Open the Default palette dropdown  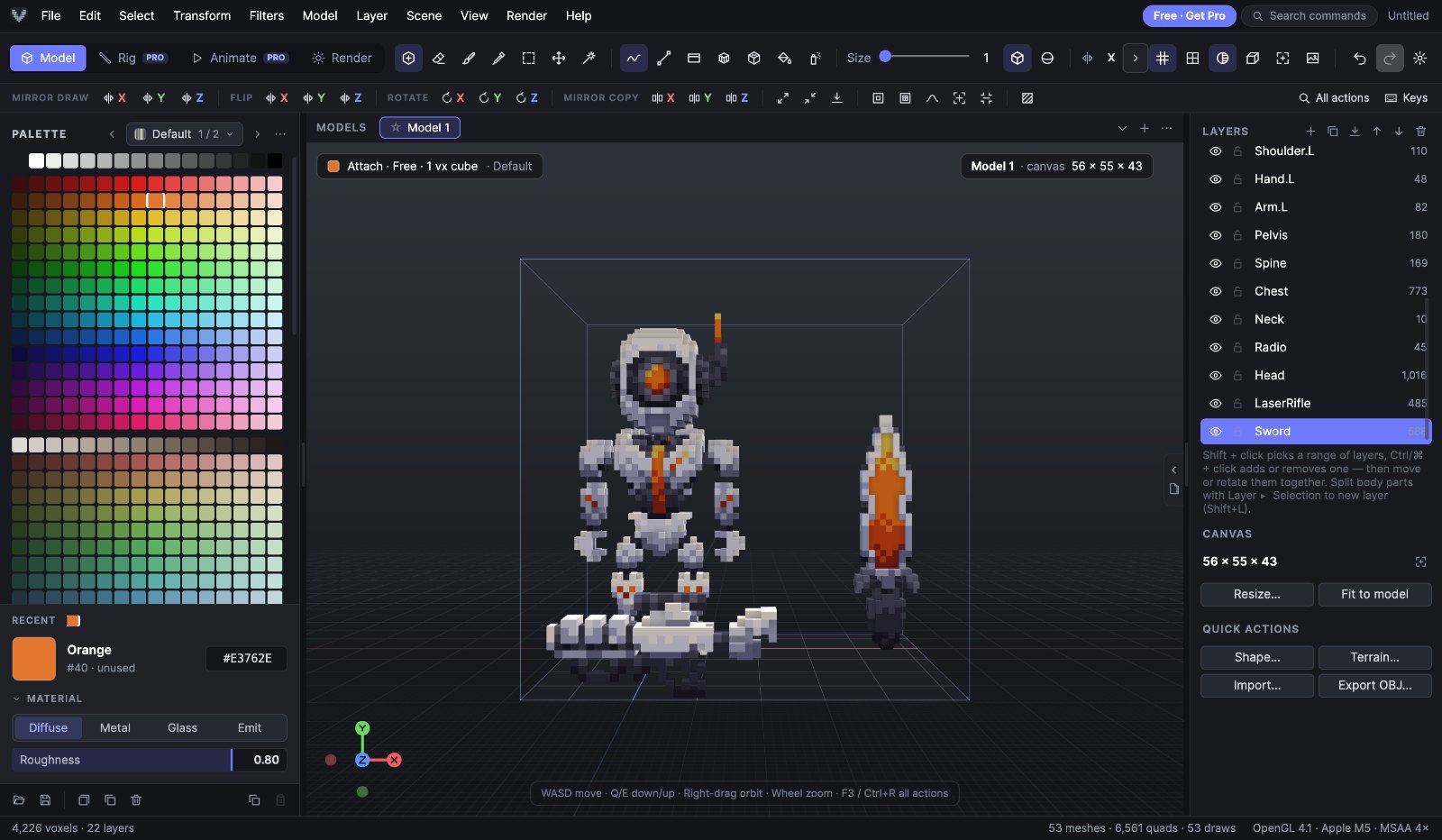[185, 134]
